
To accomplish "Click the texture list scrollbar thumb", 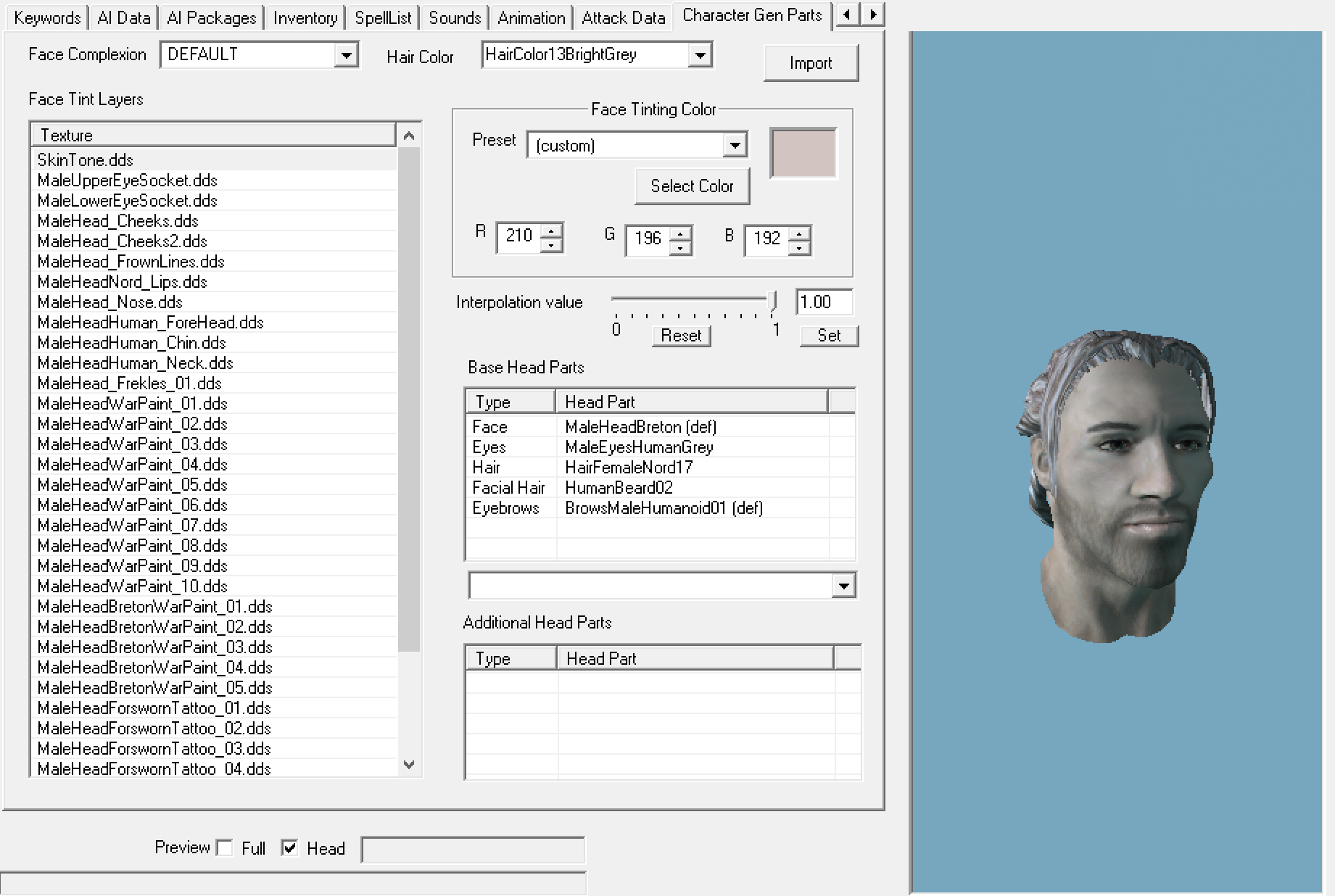I will point(409,399).
